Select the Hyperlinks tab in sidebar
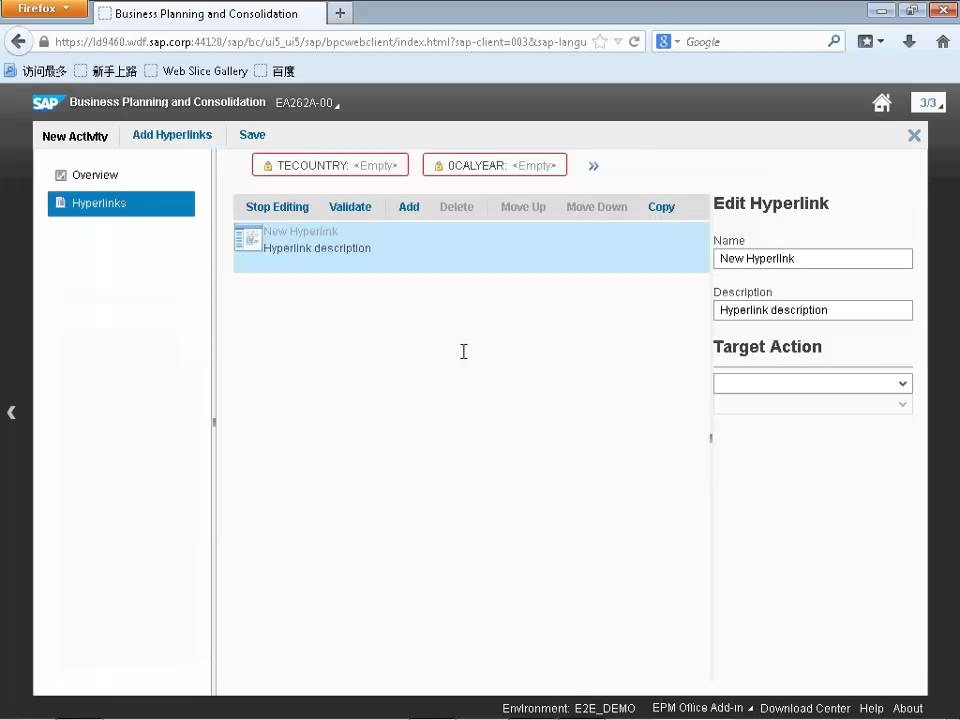 click(121, 203)
